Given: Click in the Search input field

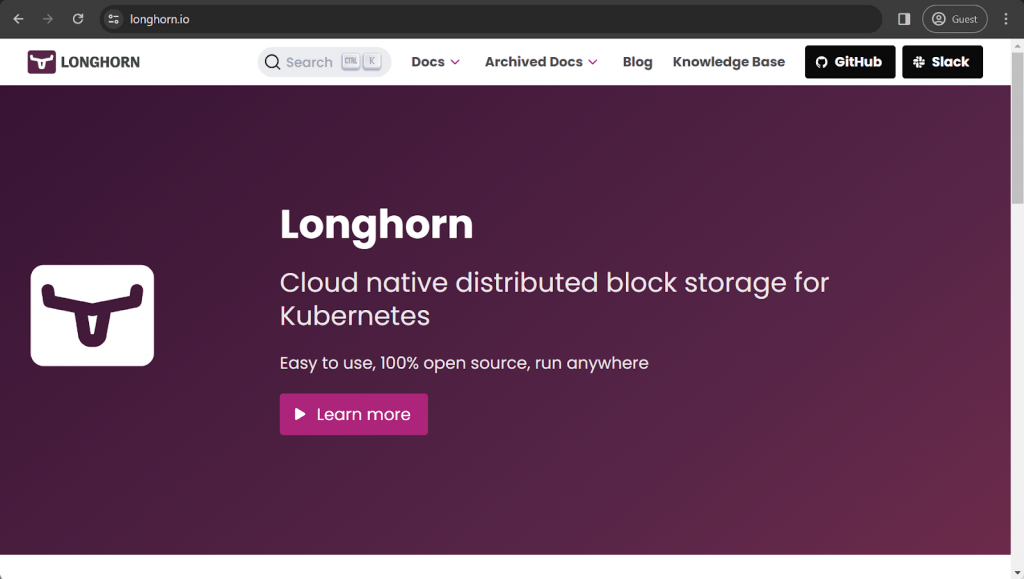Looking at the screenshot, I should (310, 62).
